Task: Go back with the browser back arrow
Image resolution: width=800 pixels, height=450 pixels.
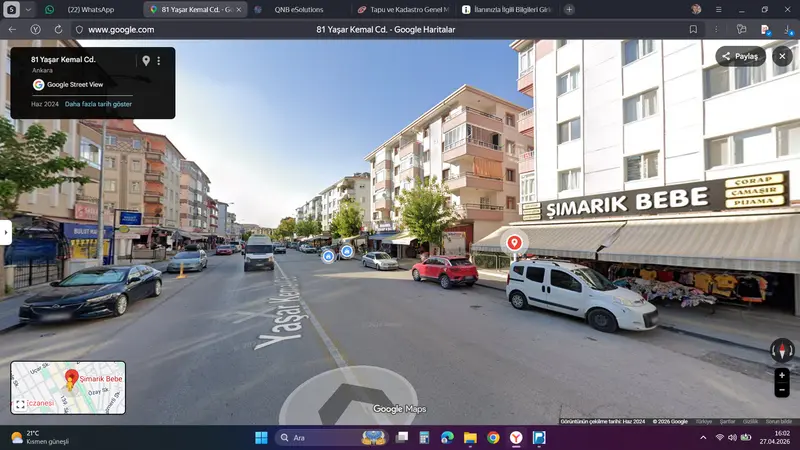Action: [x=12, y=30]
